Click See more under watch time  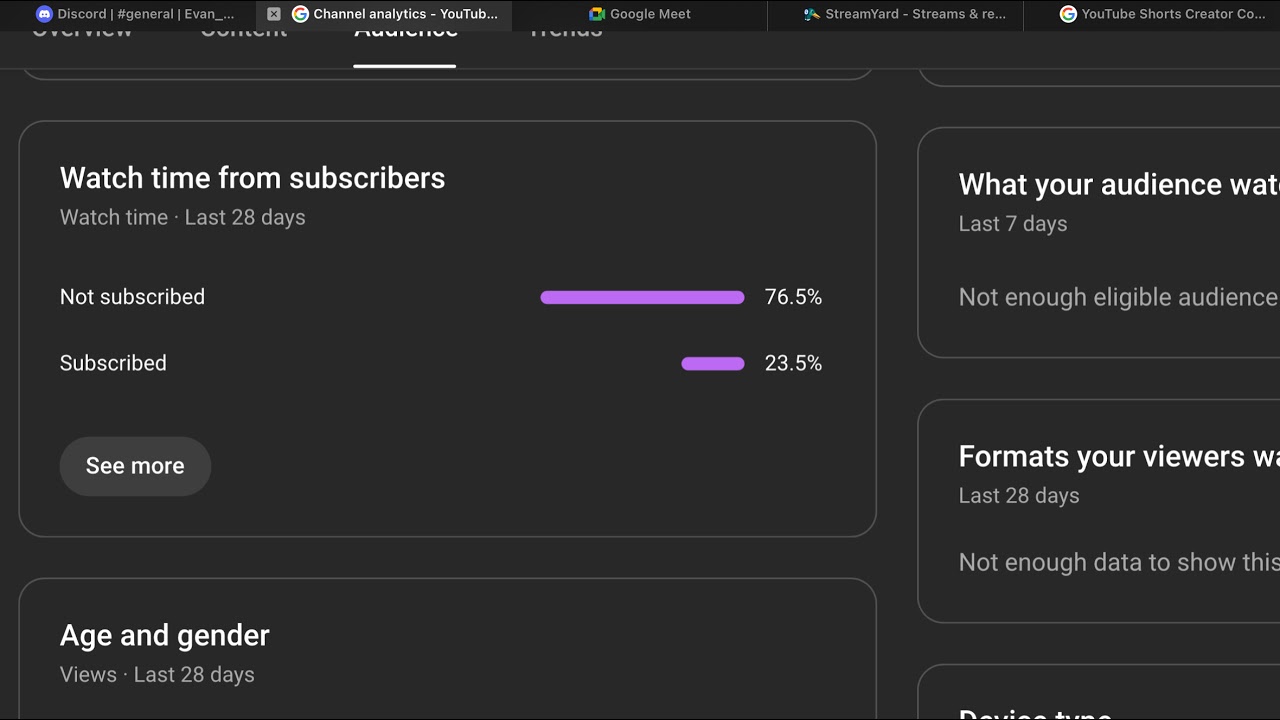pos(135,466)
